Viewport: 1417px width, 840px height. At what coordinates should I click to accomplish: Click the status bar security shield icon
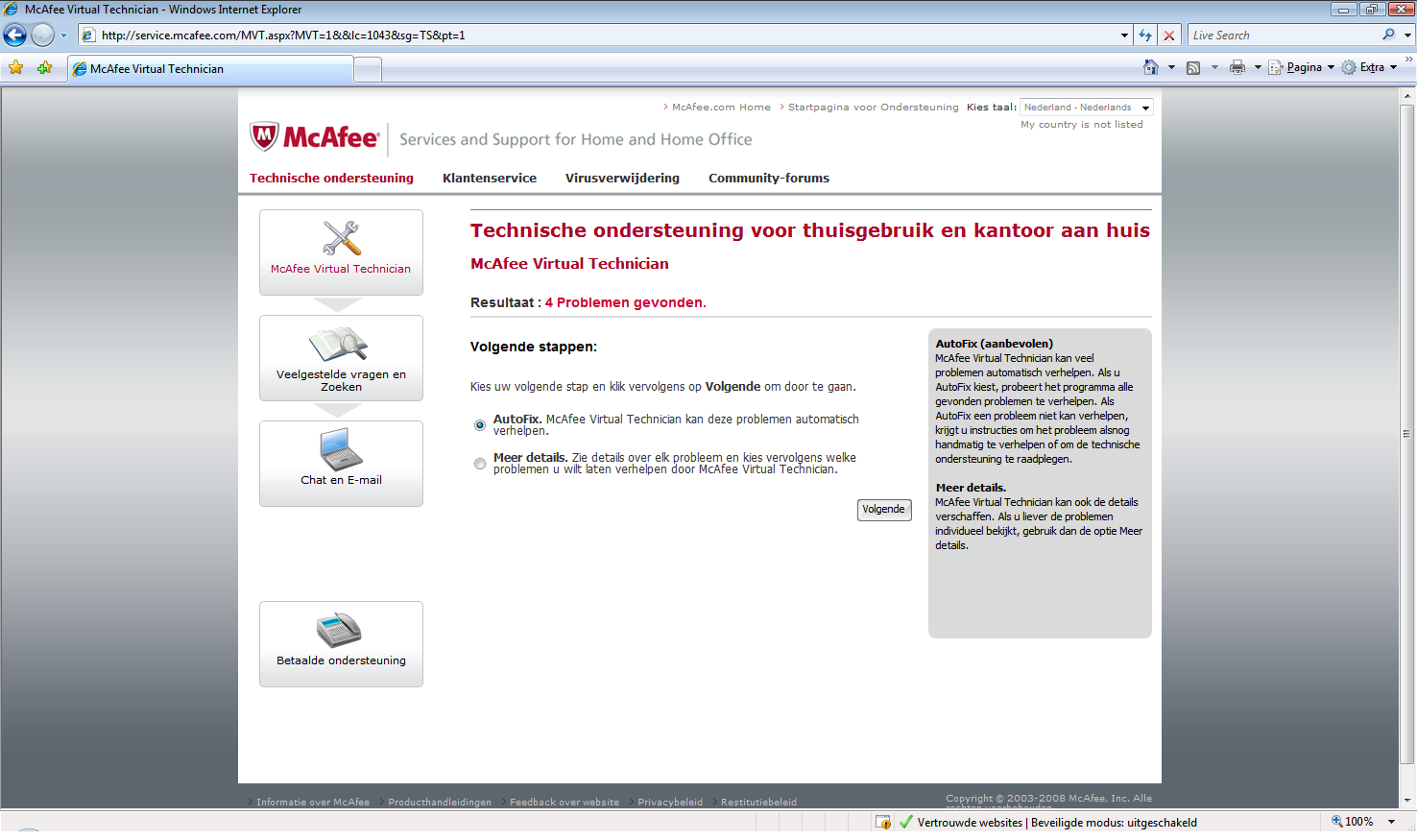pyautogui.click(x=883, y=823)
